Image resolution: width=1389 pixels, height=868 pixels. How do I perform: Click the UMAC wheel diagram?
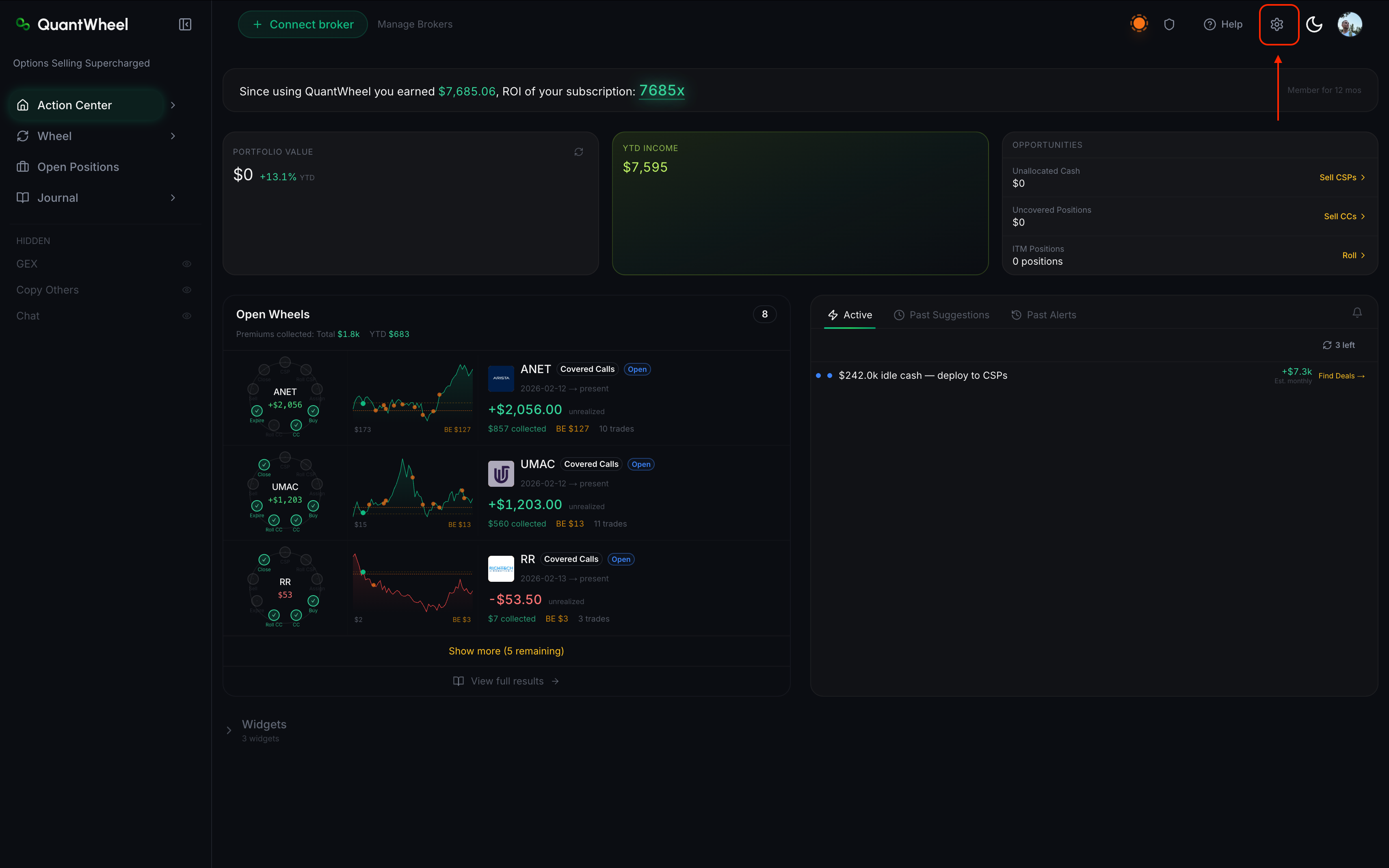coord(285,492)
